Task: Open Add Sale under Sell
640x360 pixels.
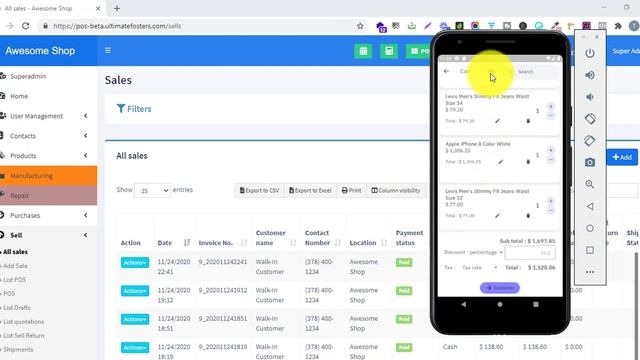Action: coord(15,266)
